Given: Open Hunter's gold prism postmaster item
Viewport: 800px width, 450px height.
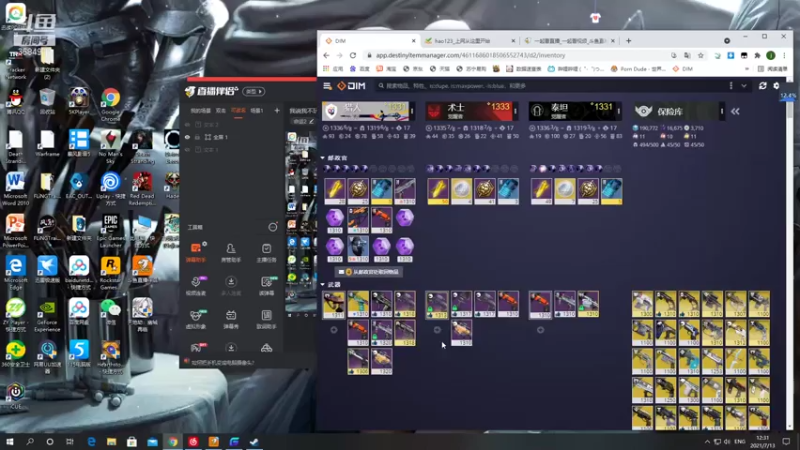Looking at the screenshot, I should [335, 191].
